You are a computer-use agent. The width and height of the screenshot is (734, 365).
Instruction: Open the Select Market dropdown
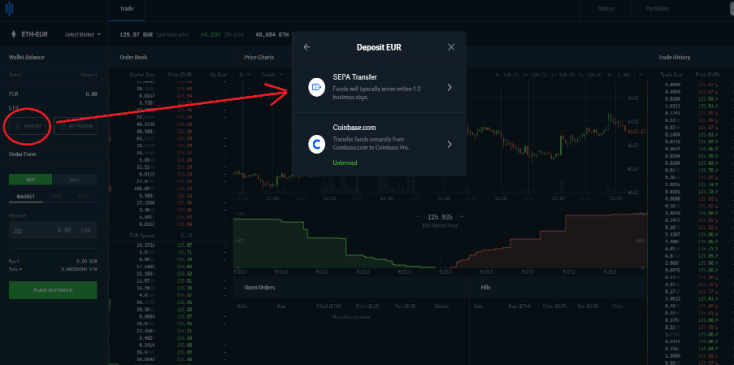coord(83,35)
